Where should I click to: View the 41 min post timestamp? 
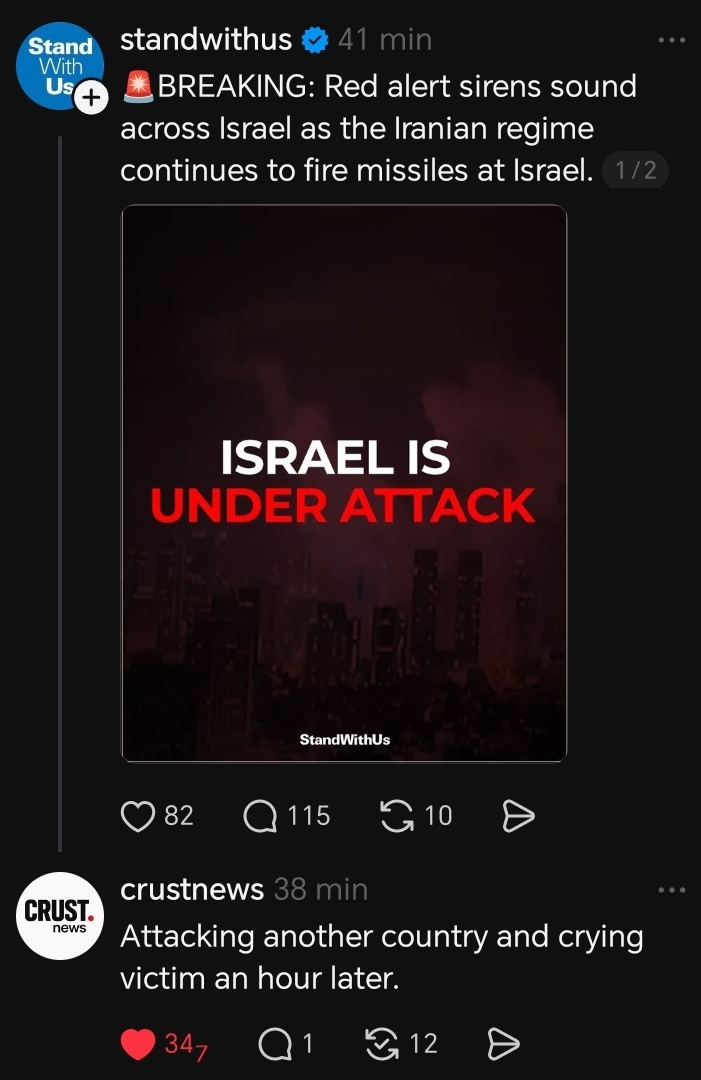point(385,39)
